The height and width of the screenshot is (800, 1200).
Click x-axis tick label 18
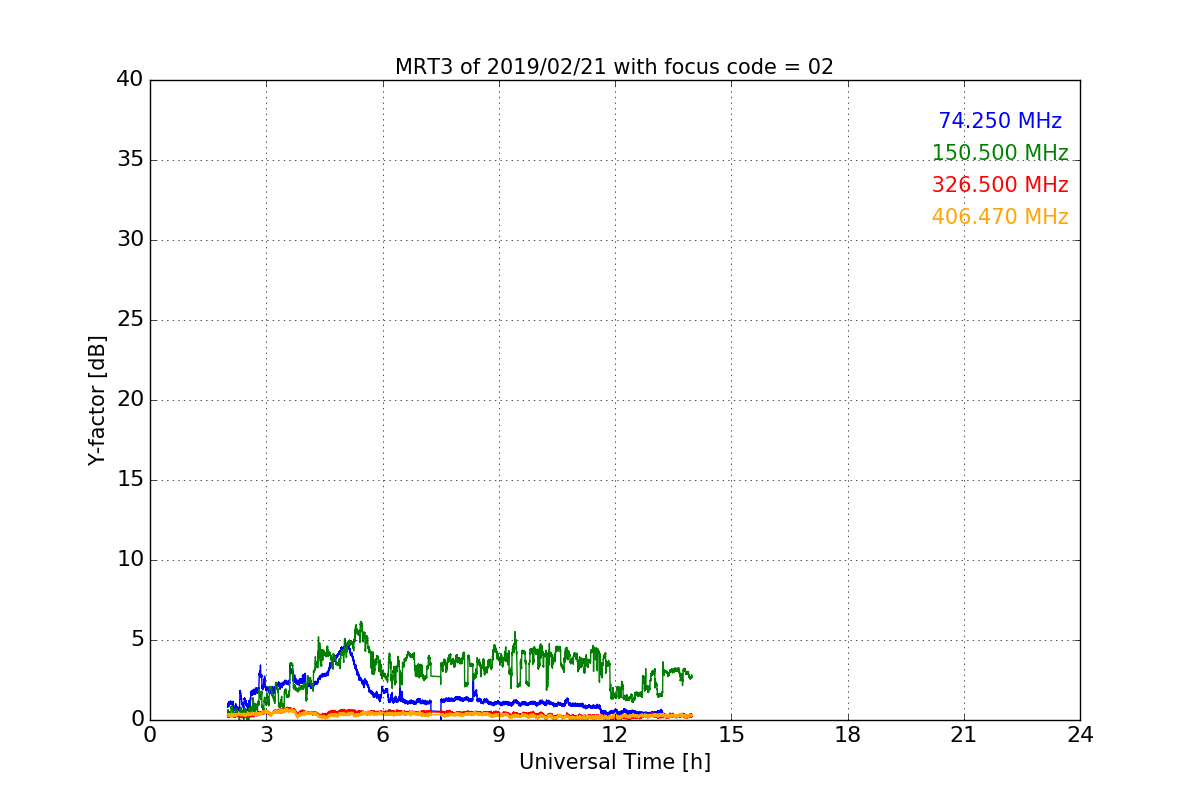[848, 735]
